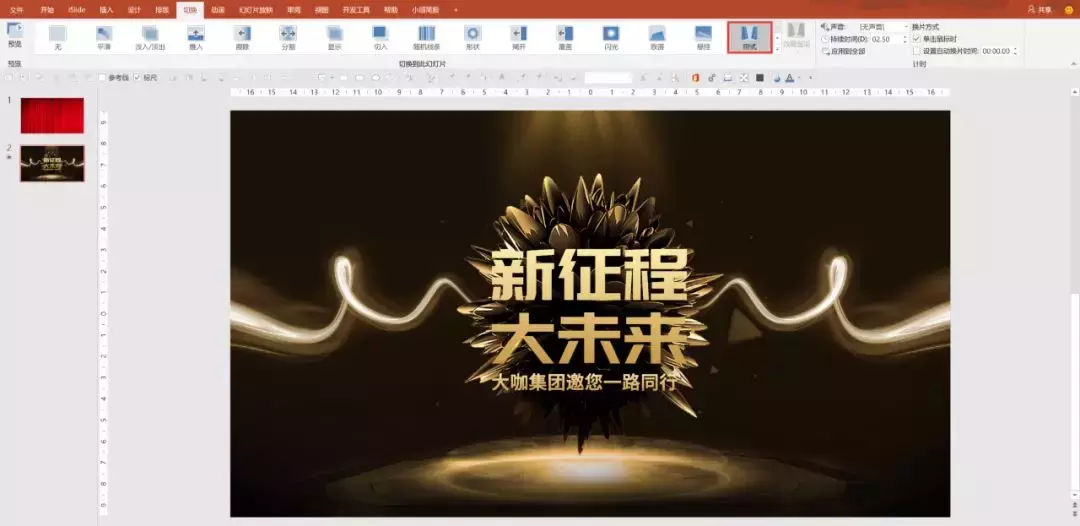Apply the Curtains (帘式) transition
The height and width of the screenshot is (526, 1080).
tap(749, 37)
